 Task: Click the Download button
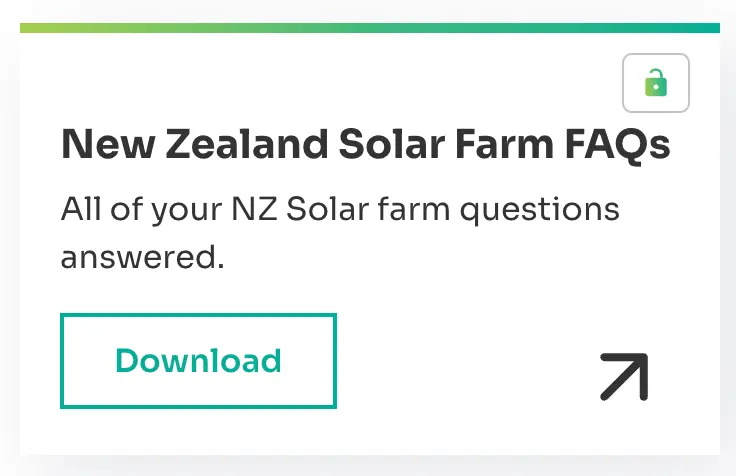point(198,361)
